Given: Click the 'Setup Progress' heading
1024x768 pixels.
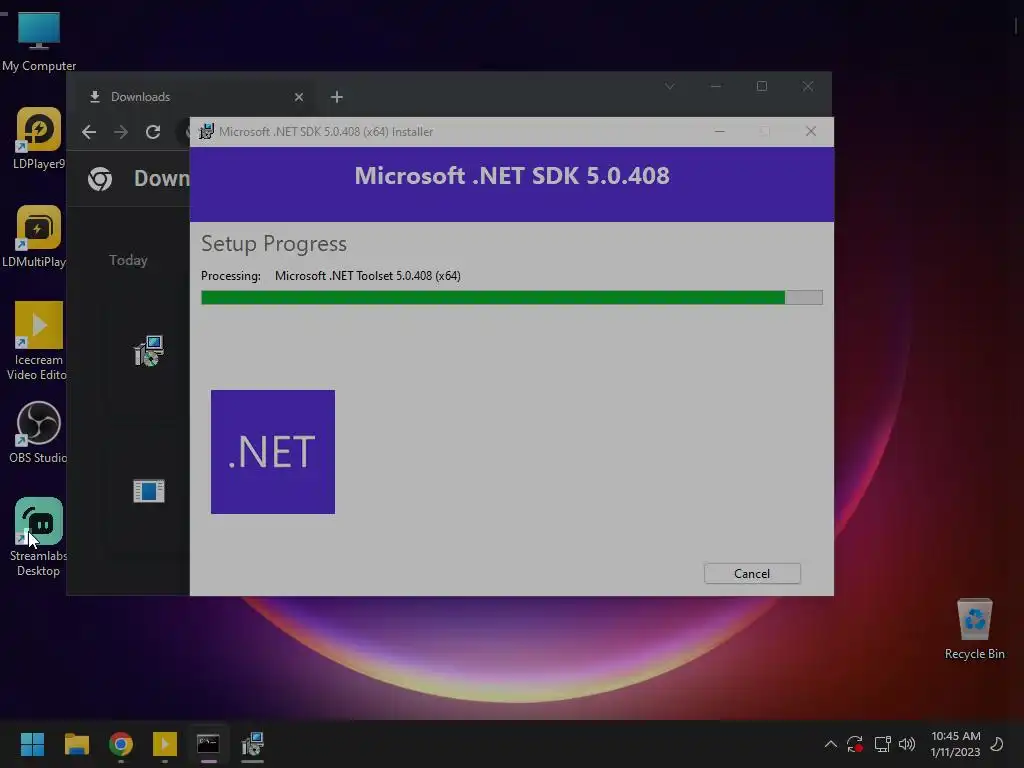Looking at the screenshot, I should coord(274,244).
